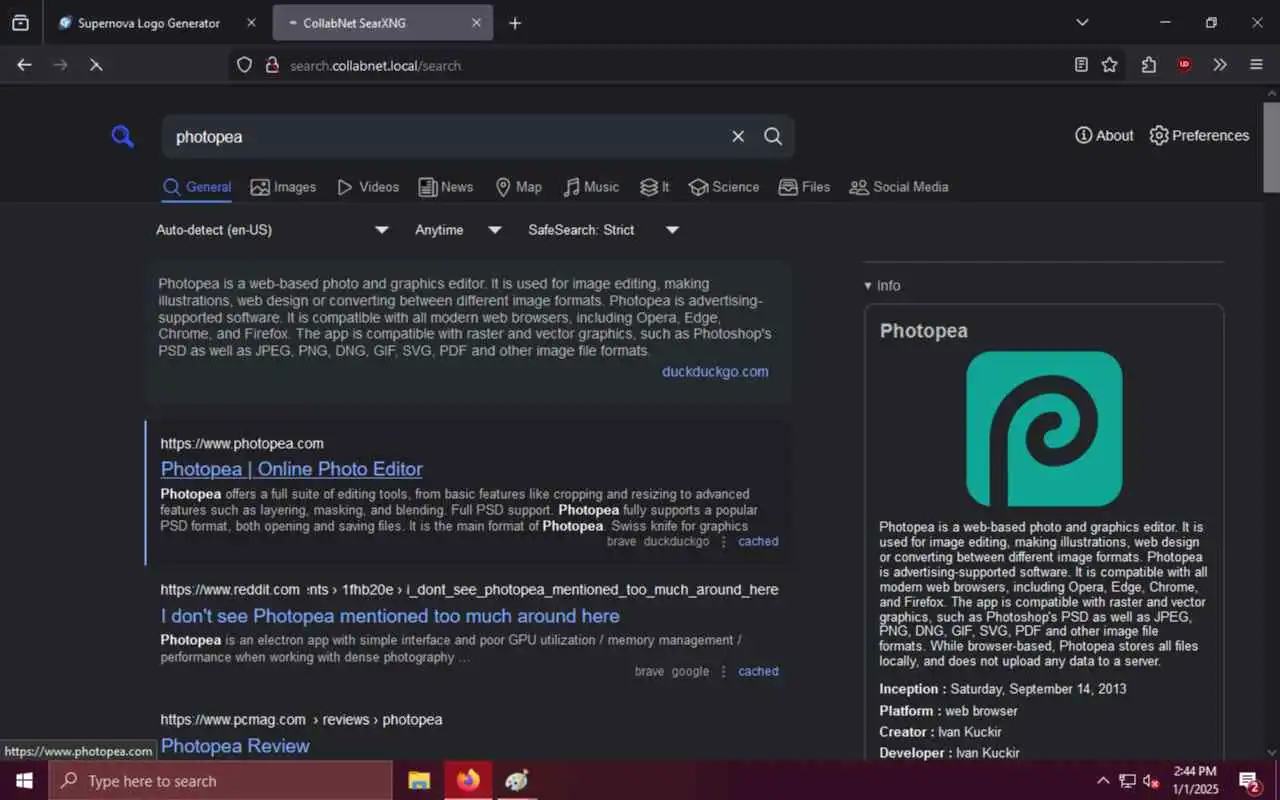Screen dimensions: 1280x800
Task: List all tabs dropdown arrow
Action: click(x=1082, y=23)
